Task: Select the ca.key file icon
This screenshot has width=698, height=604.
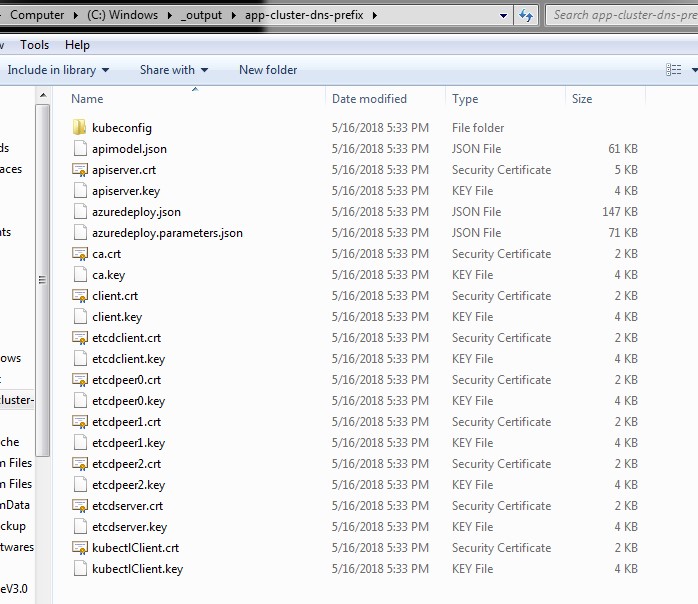Action: pyautogui.click(x=80, y=275)
